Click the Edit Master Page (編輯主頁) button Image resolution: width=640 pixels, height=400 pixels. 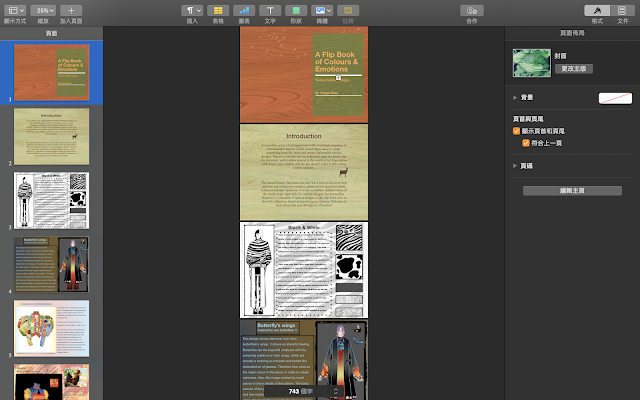(x=572, y=191)
